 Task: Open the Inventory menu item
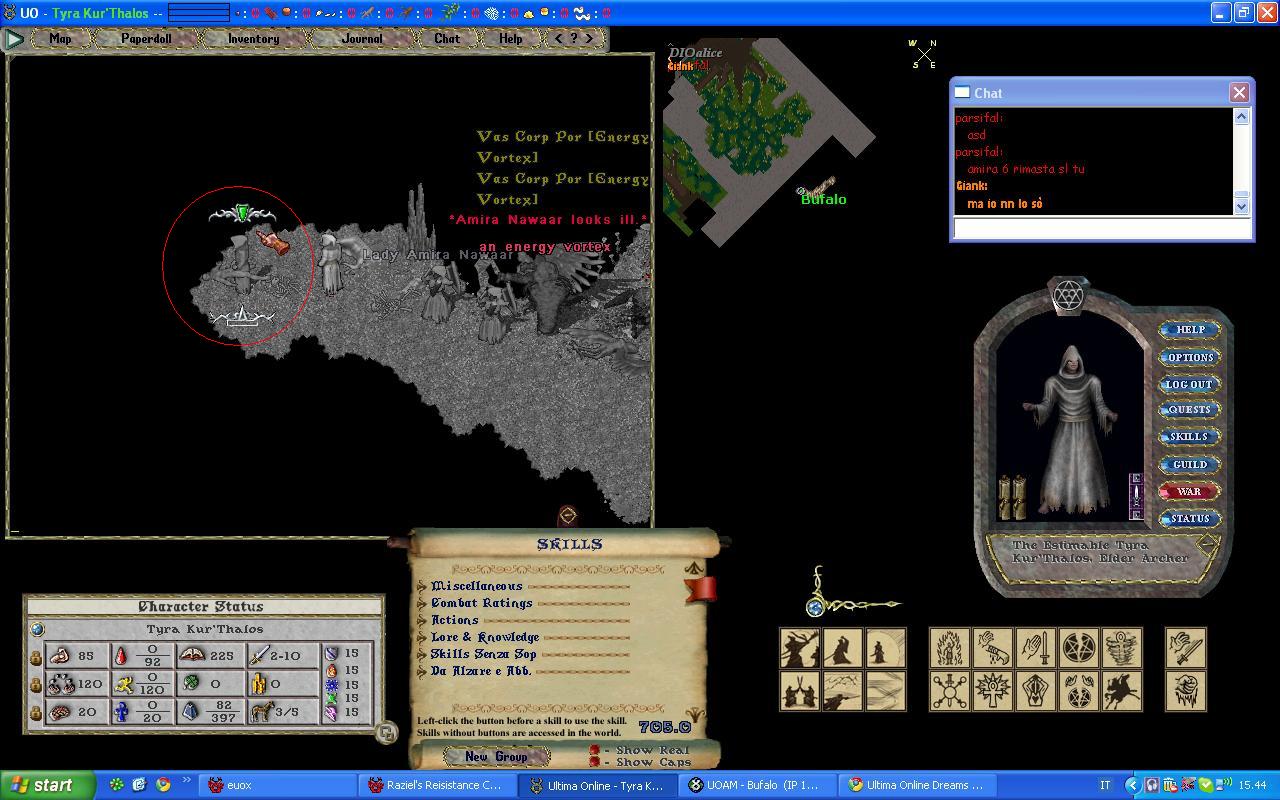point(253,39)
